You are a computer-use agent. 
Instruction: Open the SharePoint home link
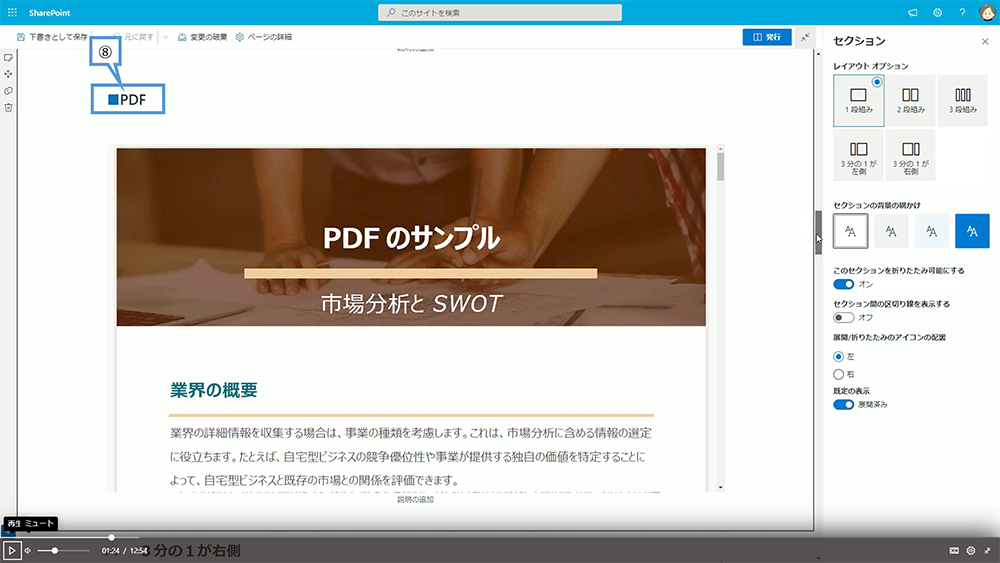click(x=49, y=13)
